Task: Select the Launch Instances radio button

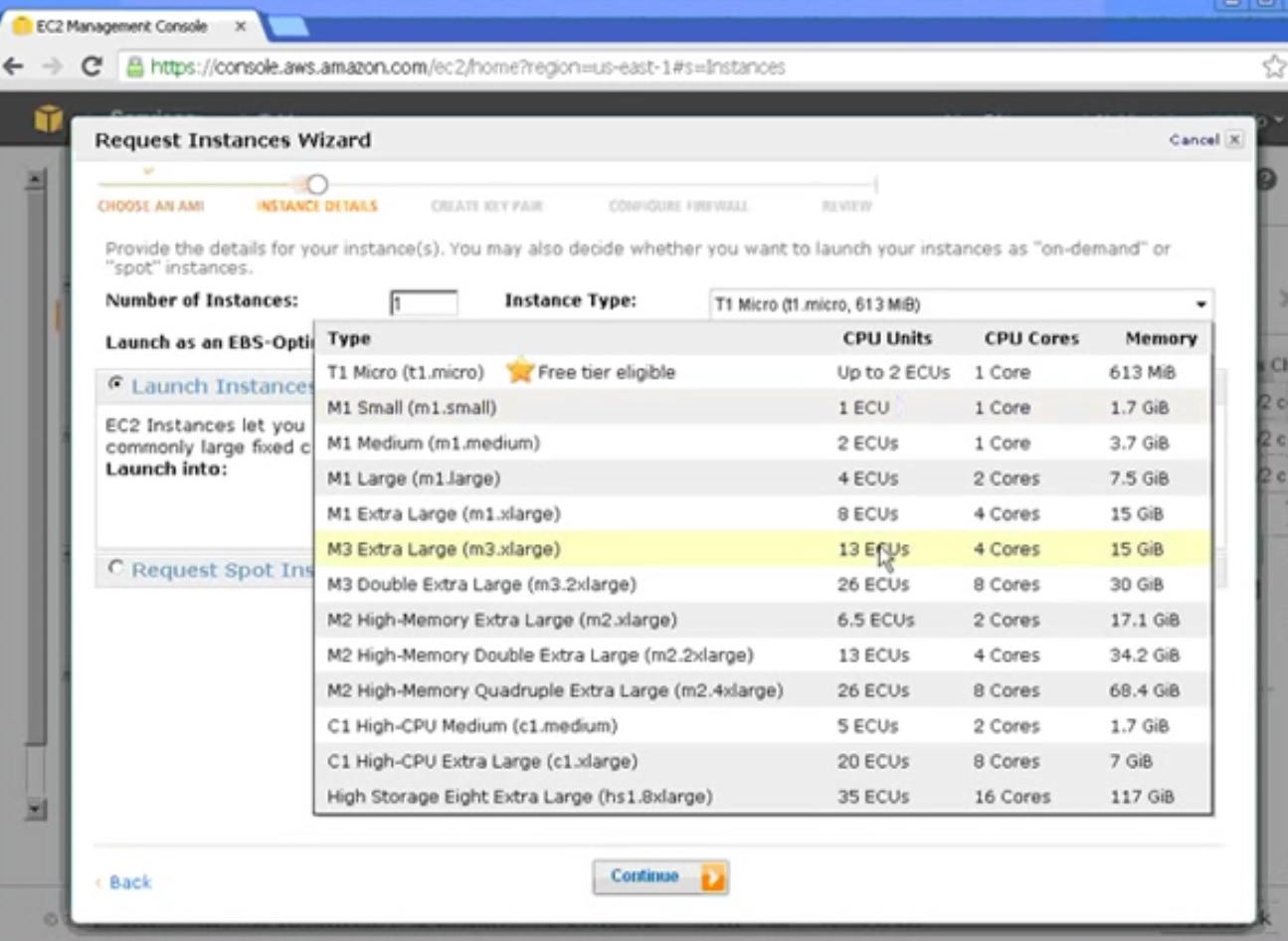Action: point(116,384)
